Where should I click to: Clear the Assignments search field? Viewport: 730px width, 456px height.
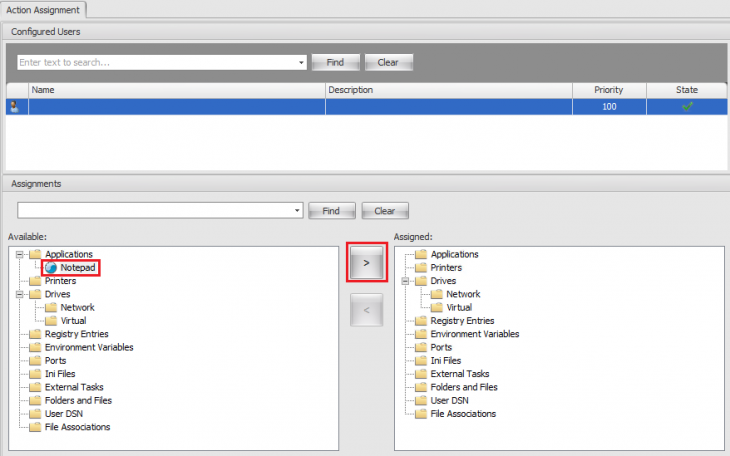tap(385, 211)
